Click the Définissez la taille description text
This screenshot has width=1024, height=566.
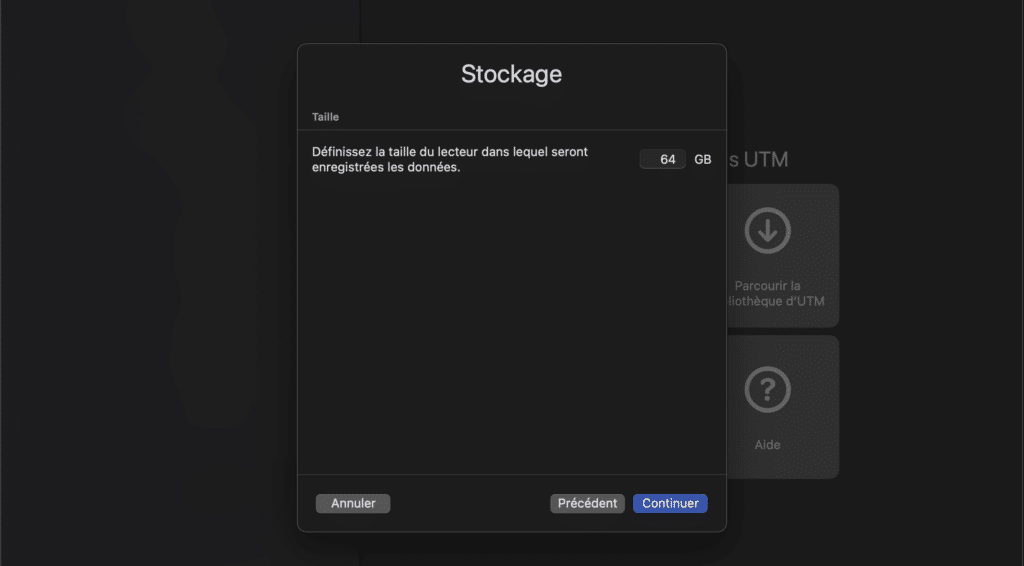450,159
